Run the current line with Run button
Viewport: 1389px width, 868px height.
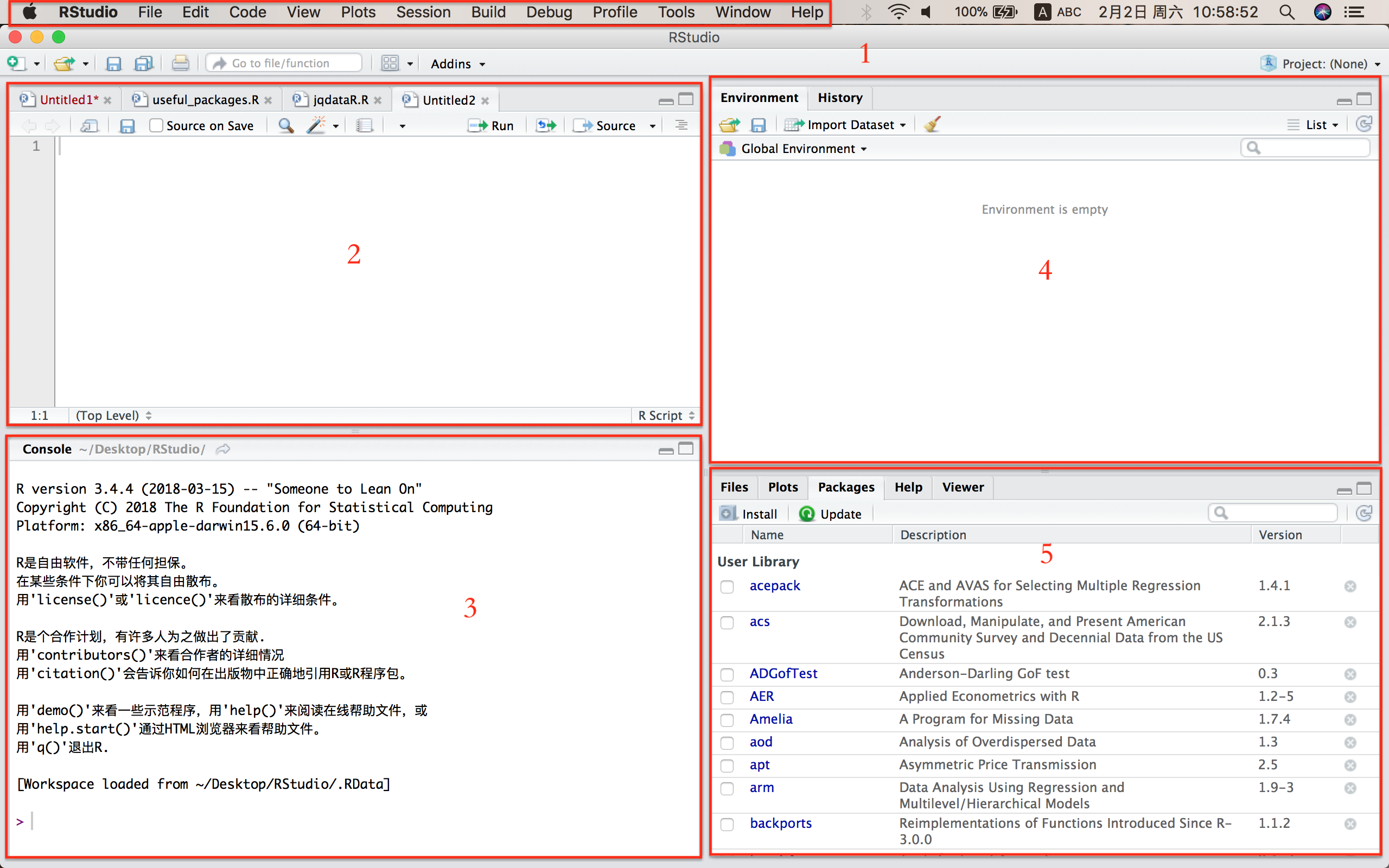coord(490,126)
